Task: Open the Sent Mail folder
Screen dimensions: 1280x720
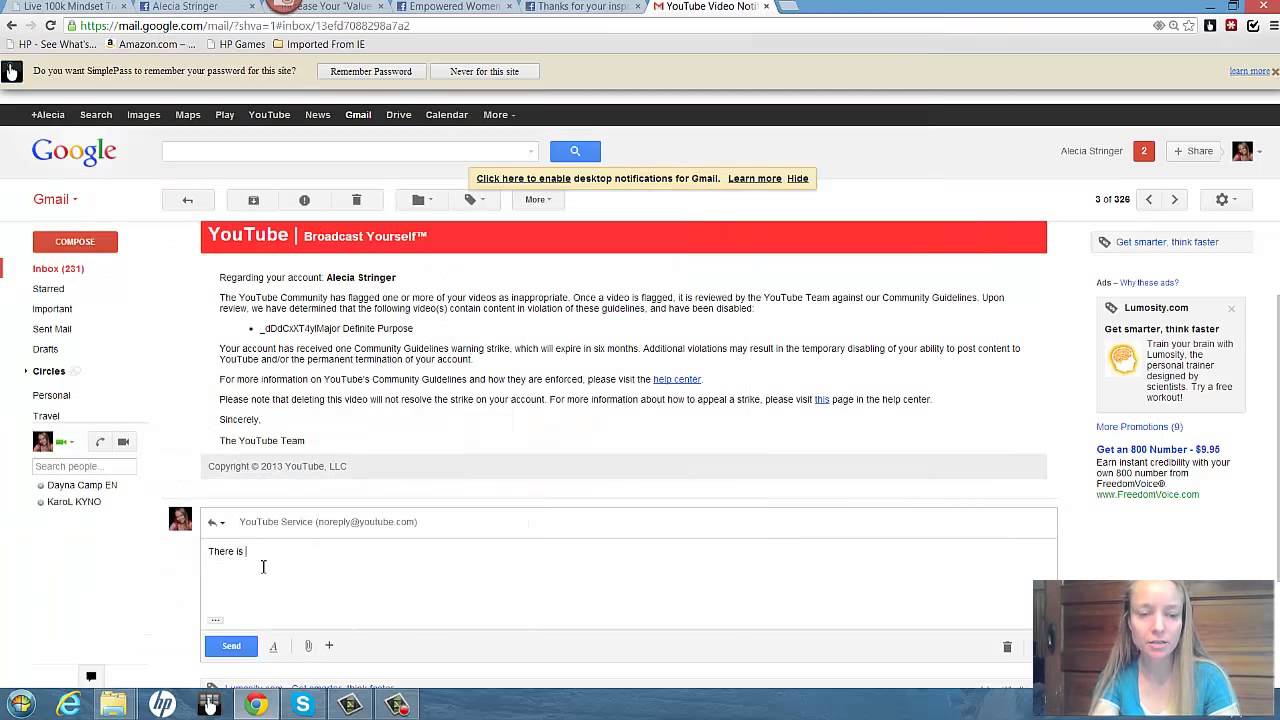Action: click(x=52, y=329)
